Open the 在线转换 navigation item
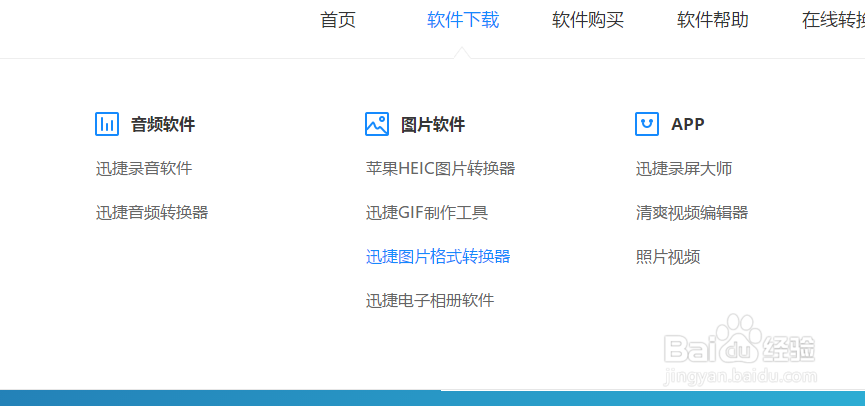Viewport: 865px width, 406px height. click(x=834, y=20)
